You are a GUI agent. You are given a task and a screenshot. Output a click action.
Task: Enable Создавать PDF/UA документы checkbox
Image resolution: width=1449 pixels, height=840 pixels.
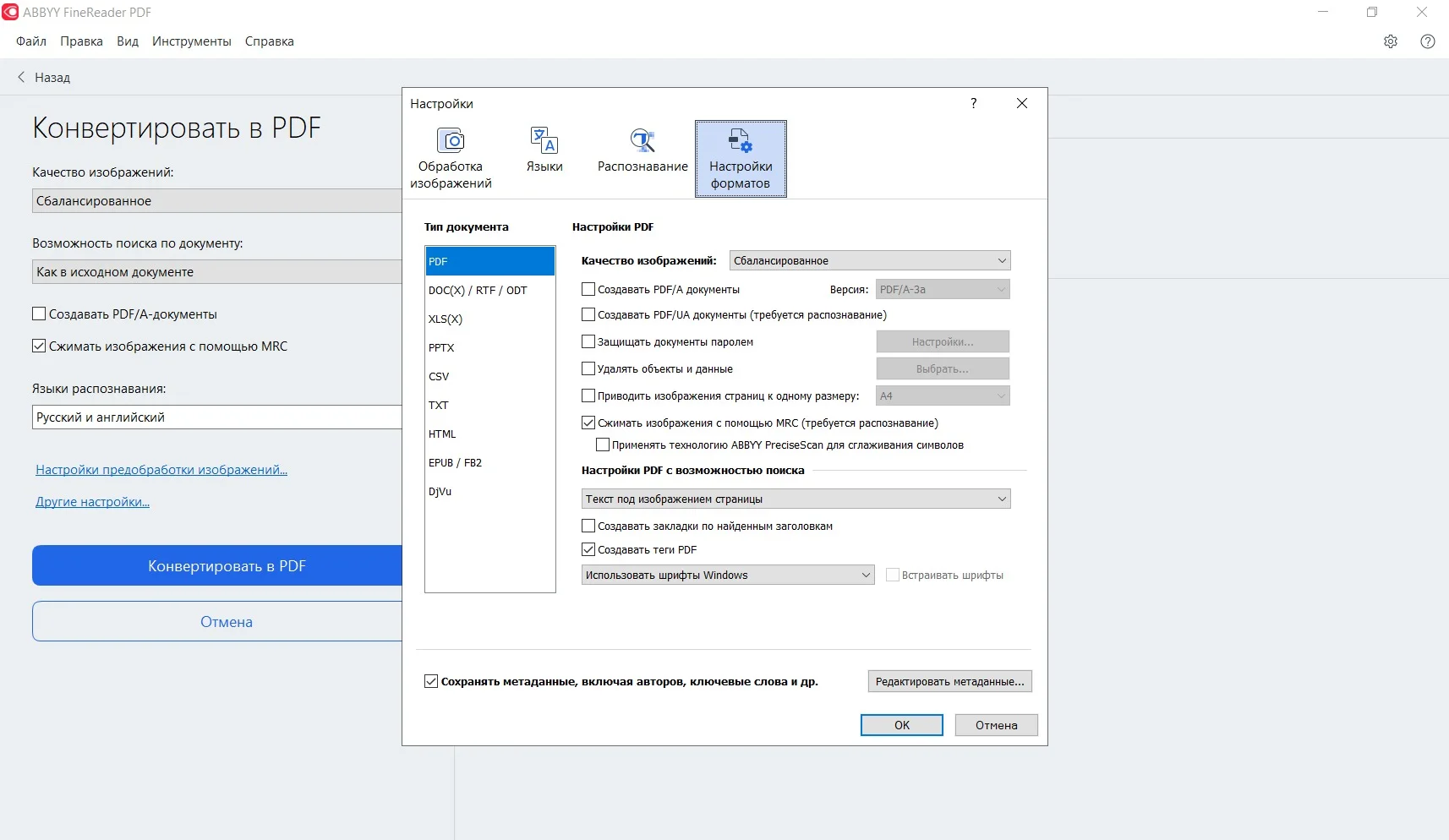click(588, 314)
